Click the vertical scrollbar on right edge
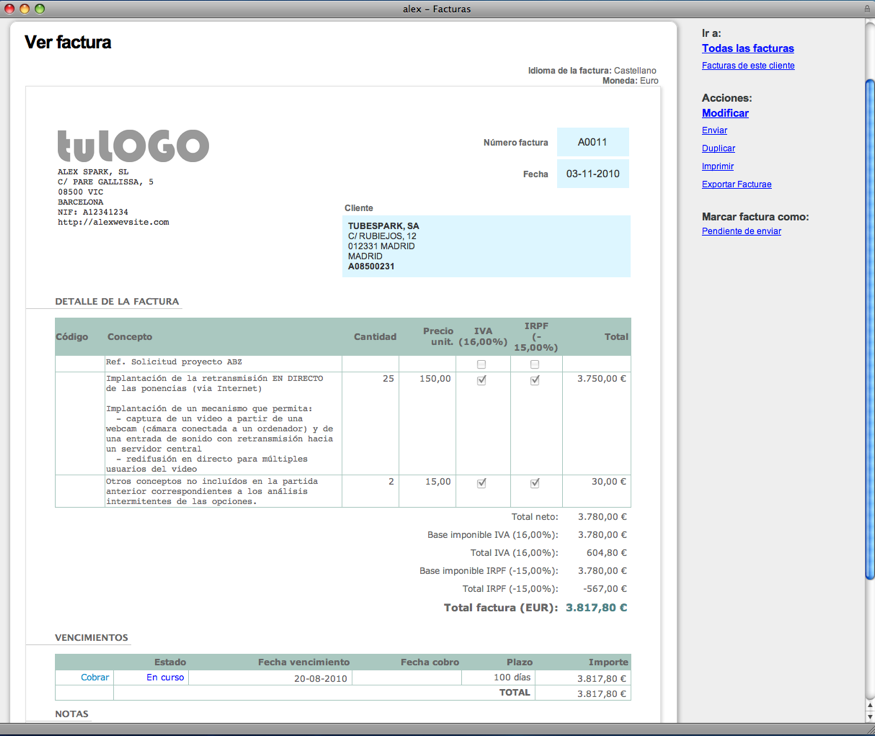 click(x=869, y=330)
